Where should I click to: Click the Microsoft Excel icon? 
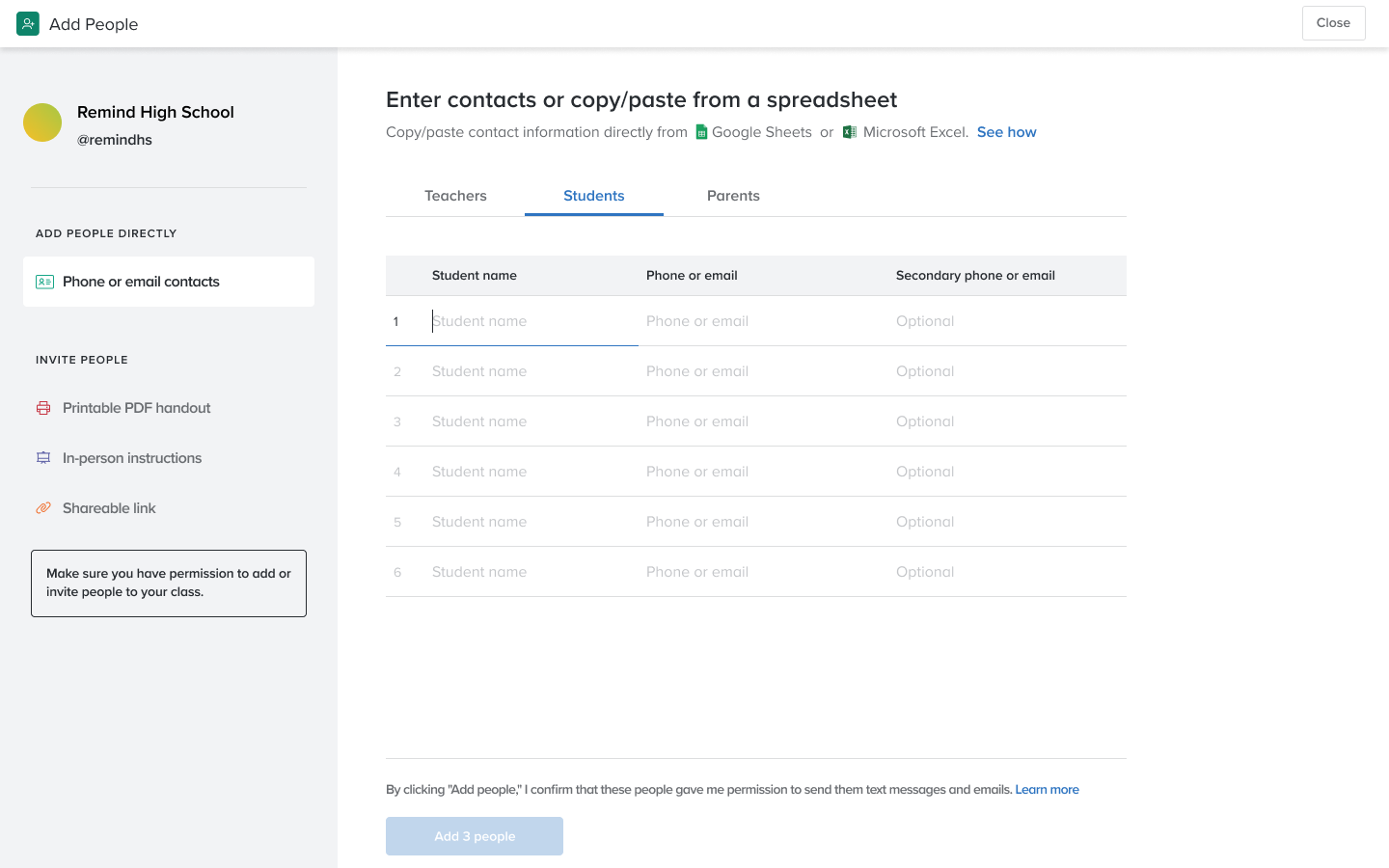(850, 132)
